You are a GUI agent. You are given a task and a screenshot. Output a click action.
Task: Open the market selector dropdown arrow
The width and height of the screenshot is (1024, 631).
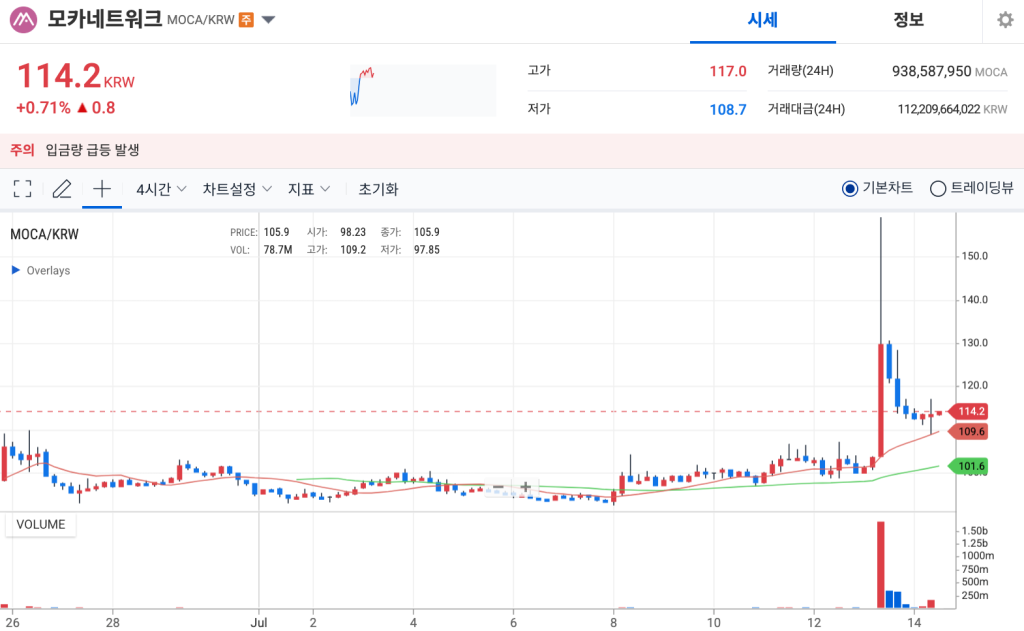click(268, 20)
